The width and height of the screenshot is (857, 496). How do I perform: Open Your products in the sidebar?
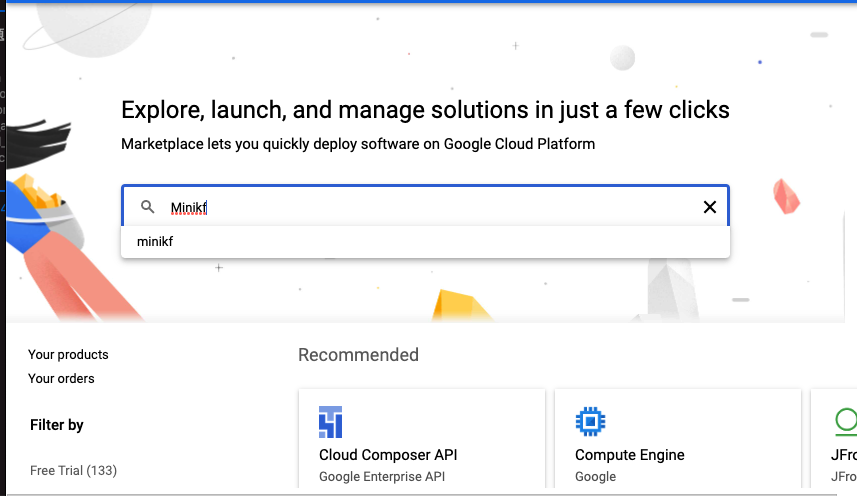pyautogui.click(x=68, y=354)
